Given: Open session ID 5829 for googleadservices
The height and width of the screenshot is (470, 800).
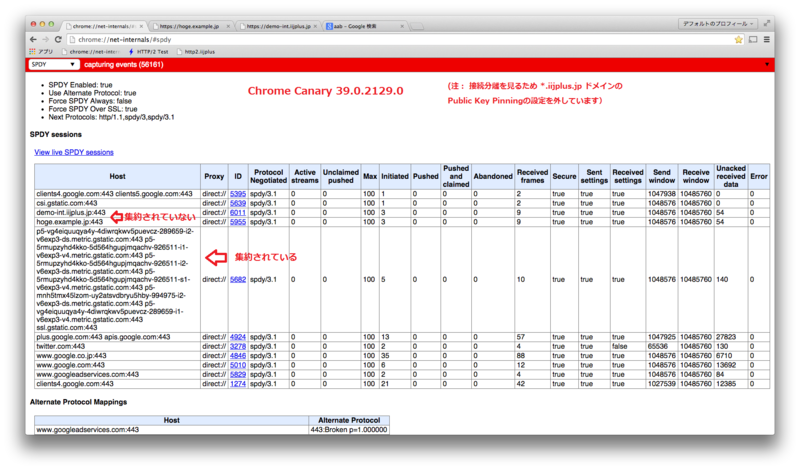Looking at the screenshot, I should point(238,375).
